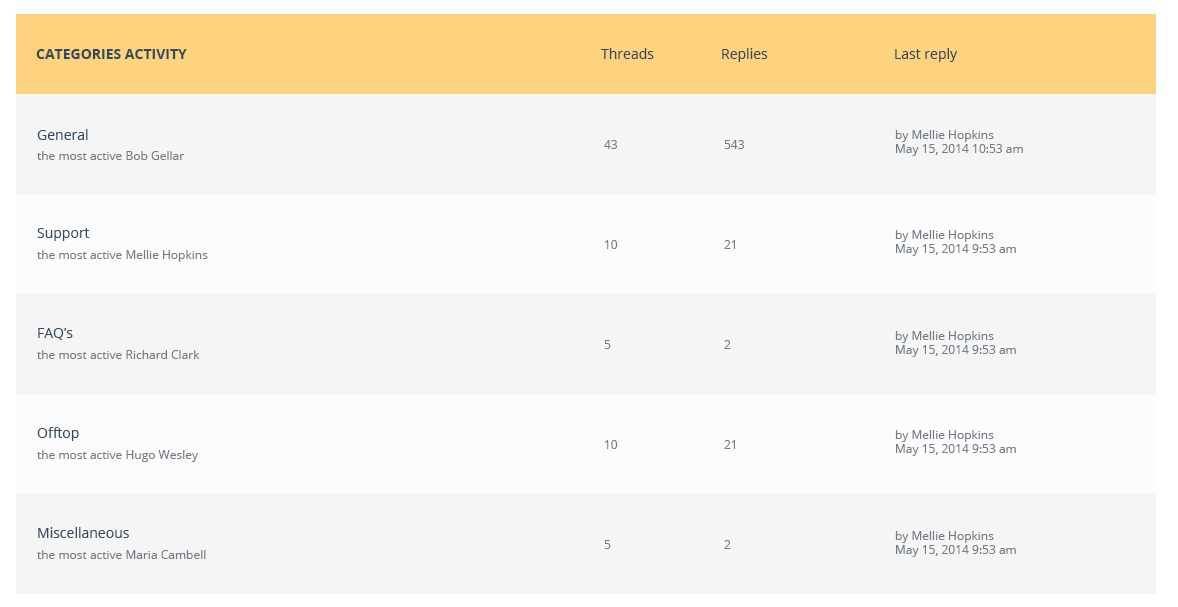Click the Threads column header
Viewport: 1178px width, 607px height.
tap(627, 54)
